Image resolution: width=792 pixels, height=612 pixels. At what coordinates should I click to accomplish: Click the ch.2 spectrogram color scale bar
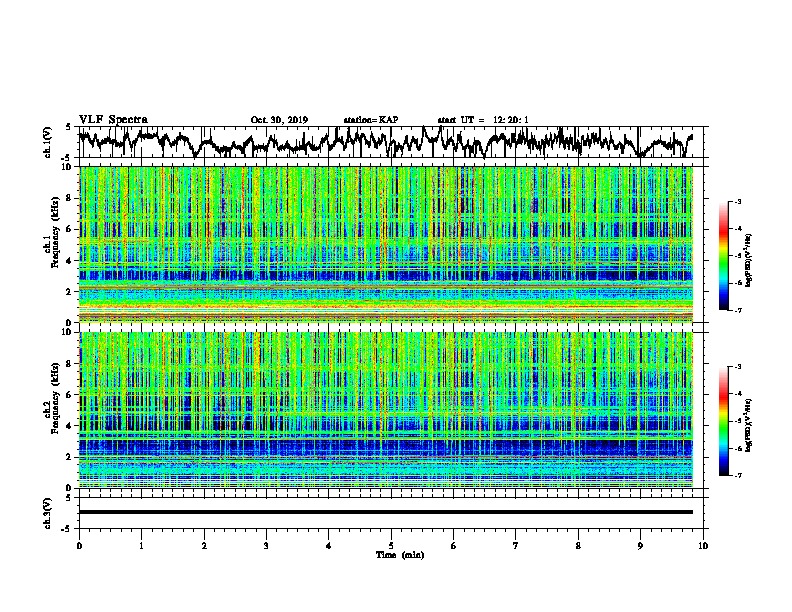tap(723, 421)
